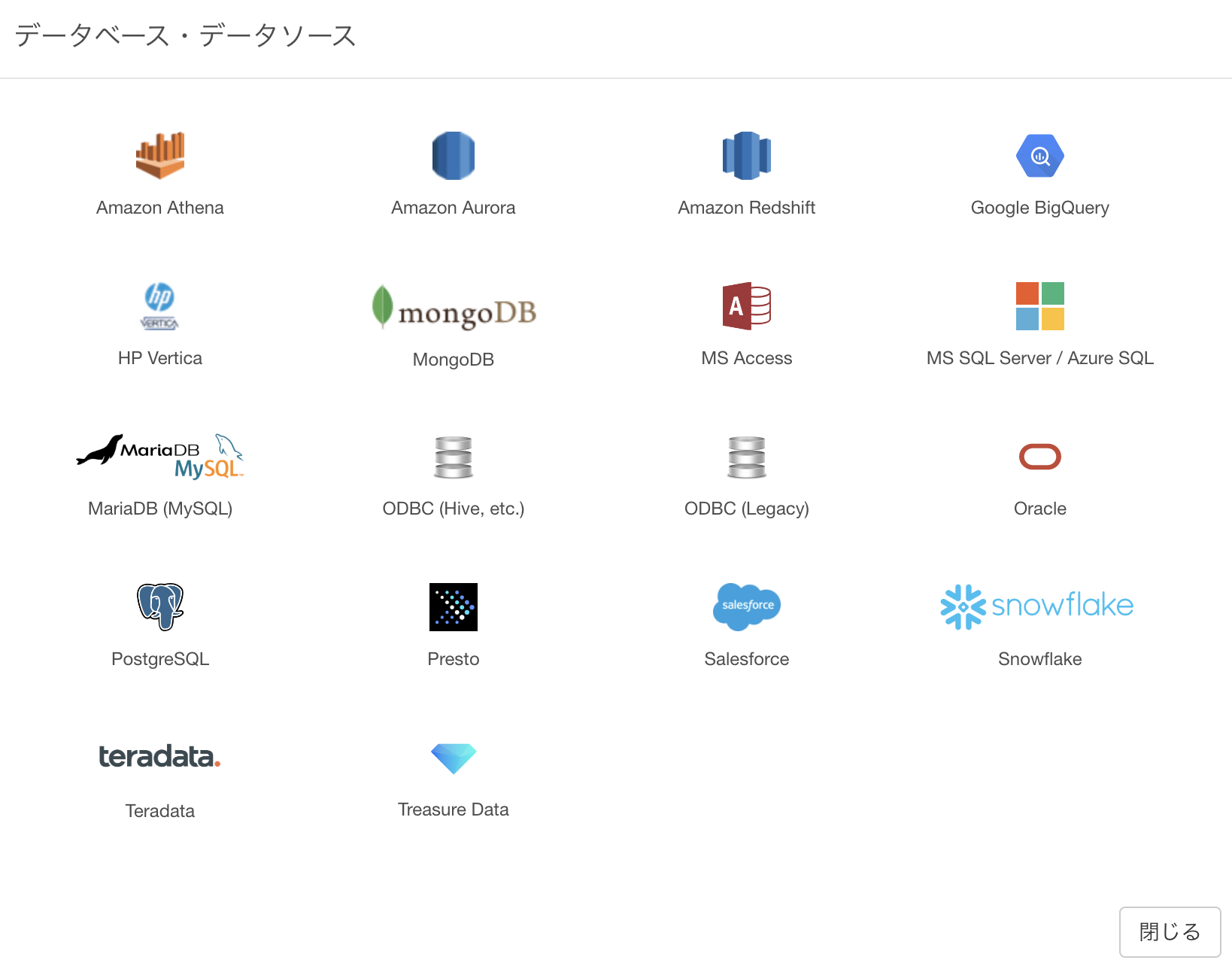Image resolution: width=1232 pixels, height=963 pixels.
Task: Click the Amazon Aurora label
Action: tap(454, 208)
